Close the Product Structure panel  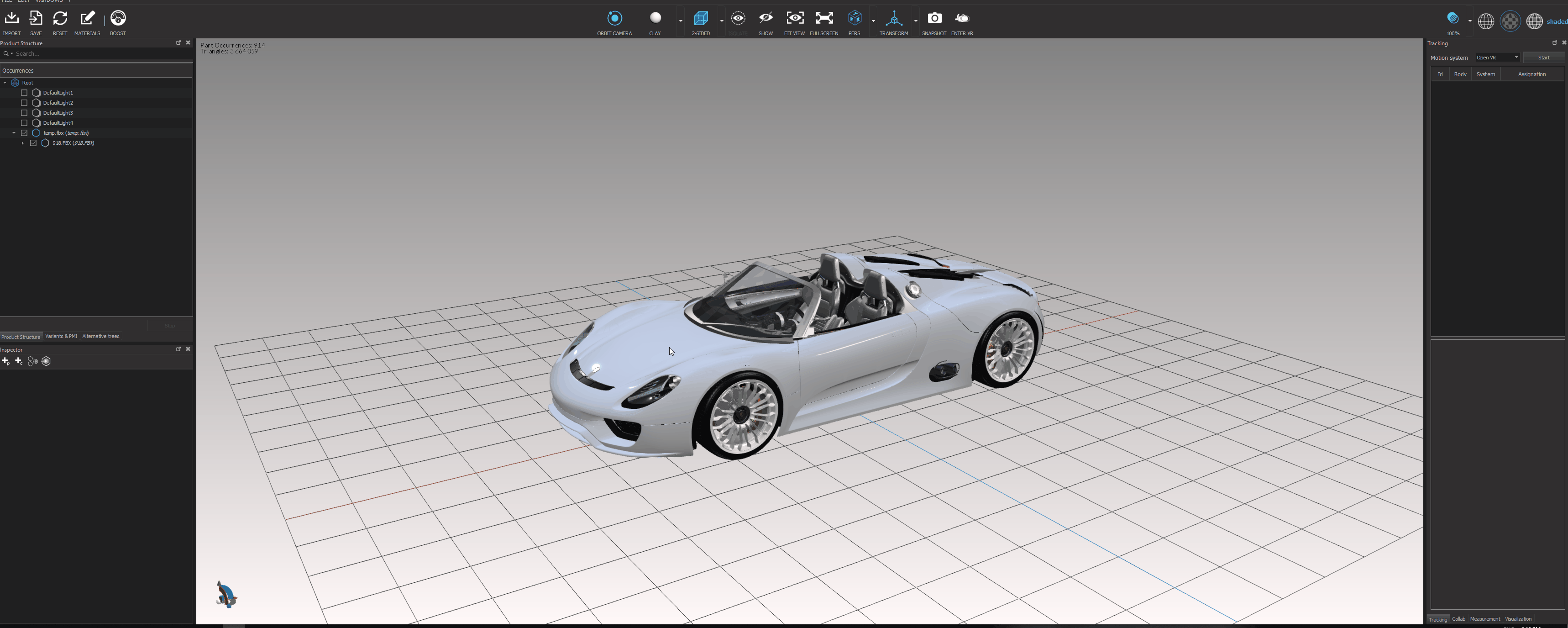(188, 42)
